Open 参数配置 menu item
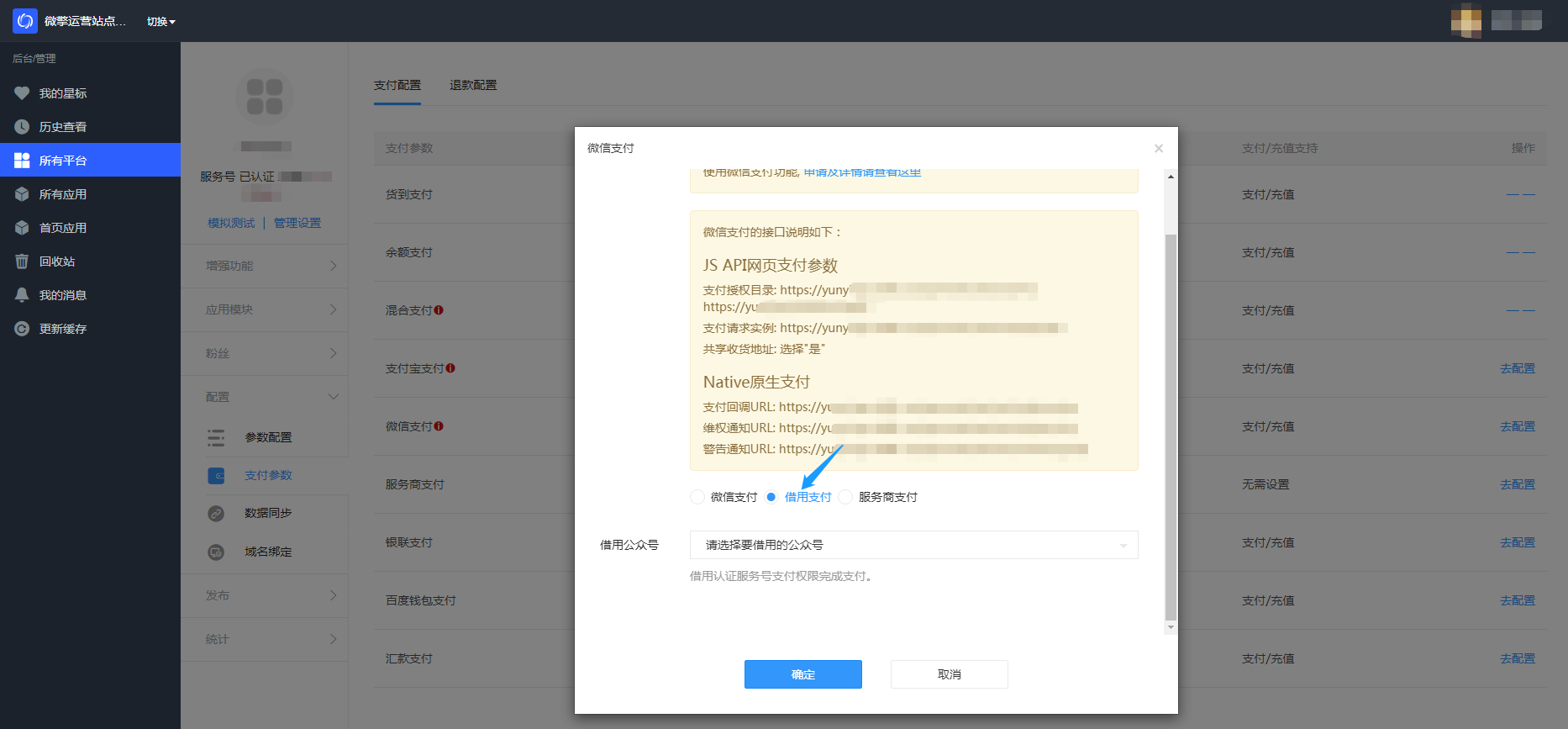 tap(268, 437)
